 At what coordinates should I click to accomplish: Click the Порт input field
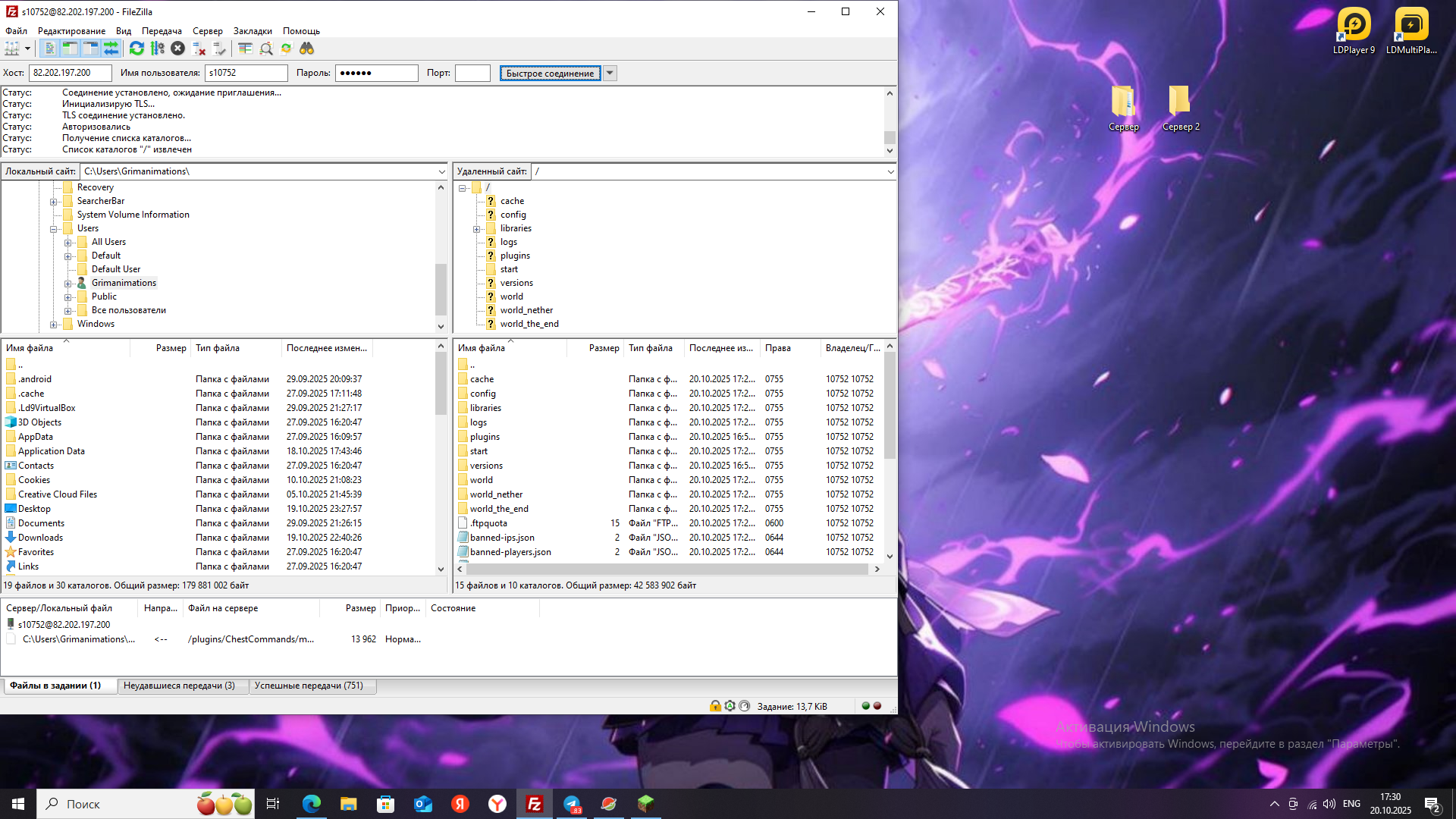click(472, 74)
